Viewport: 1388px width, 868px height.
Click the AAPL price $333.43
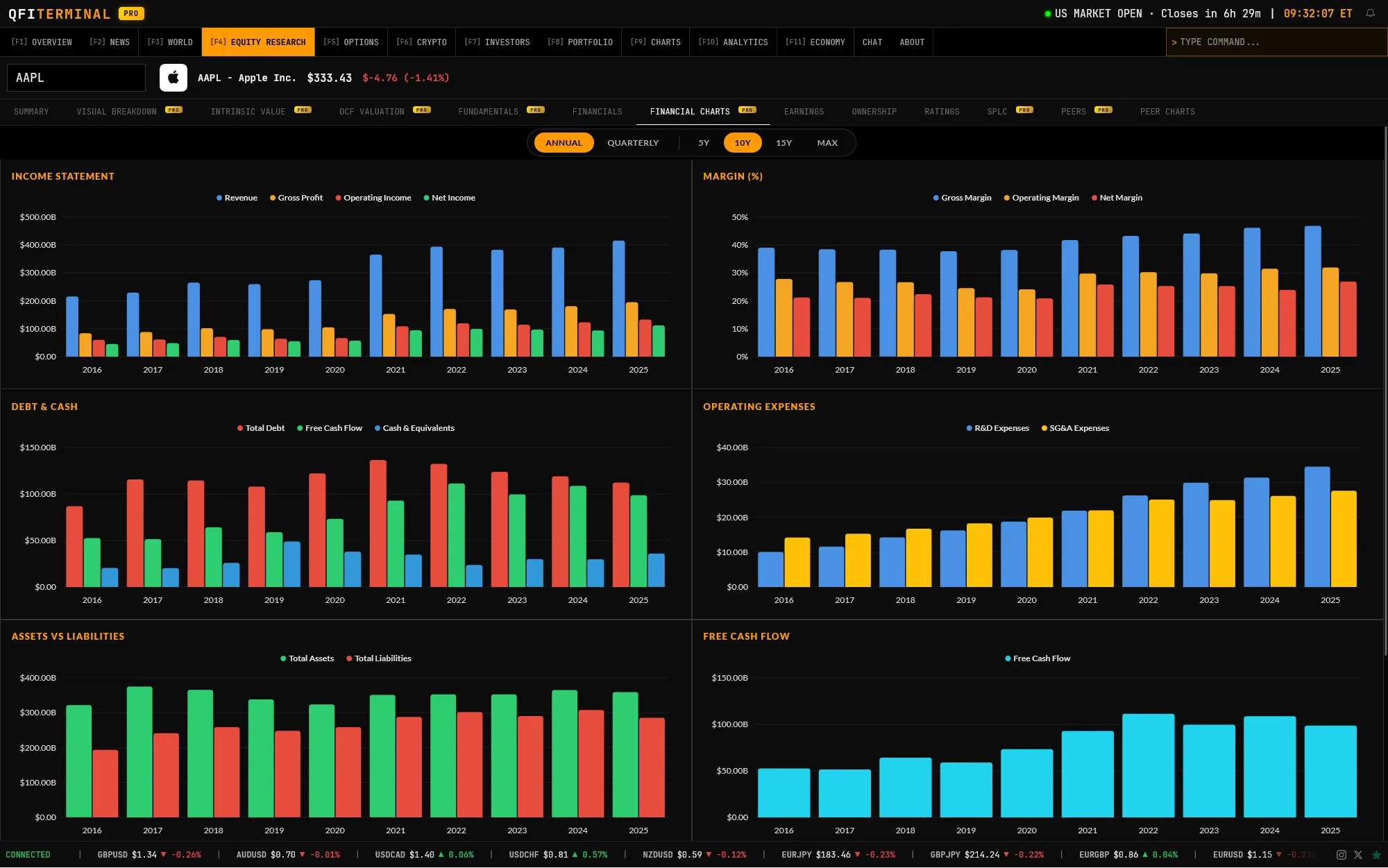330,78
